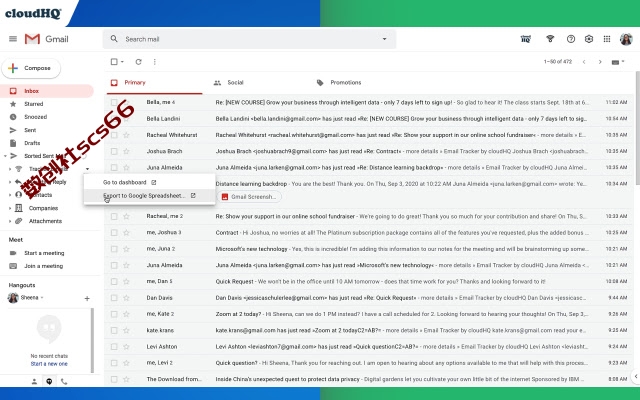Expand the Attachments label
The image size is (640, 400).
(x=10, y=221)
